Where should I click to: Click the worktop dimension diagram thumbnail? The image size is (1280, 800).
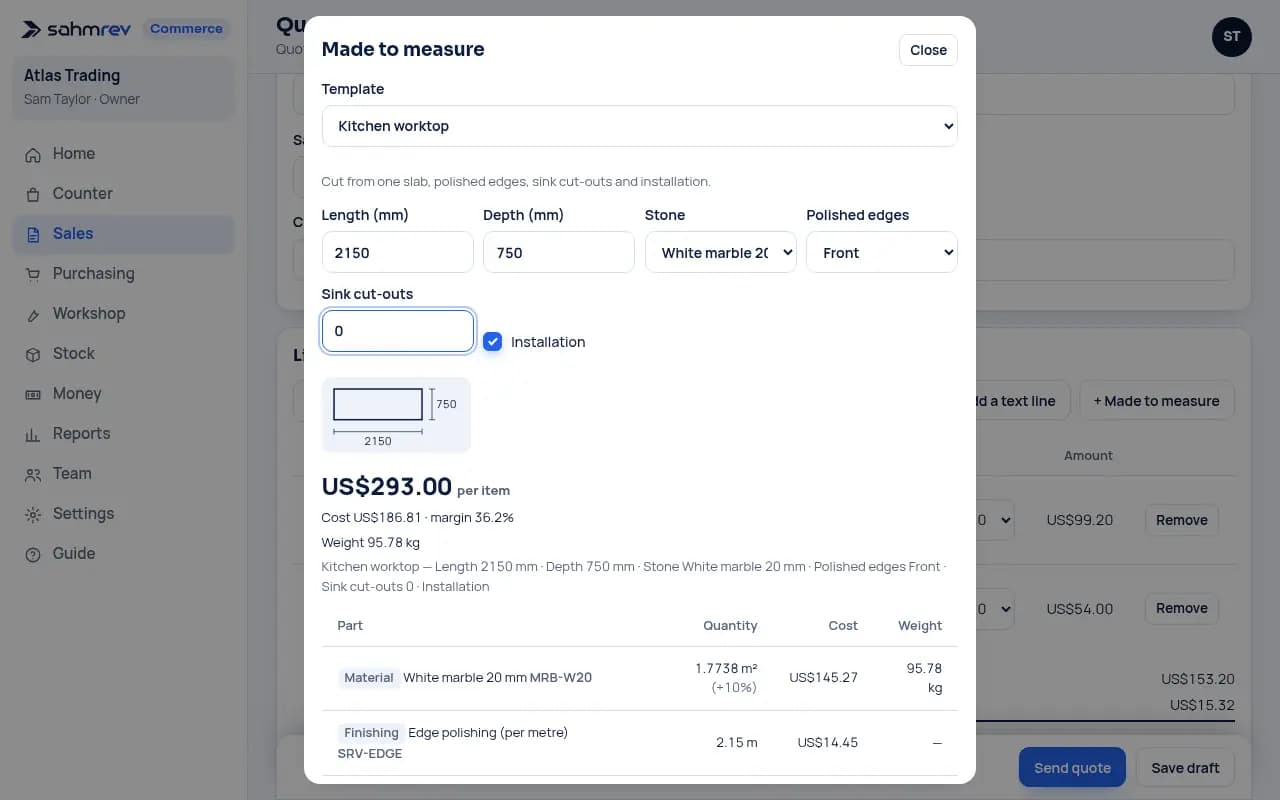pyautogui.click(x=396, y=415)
